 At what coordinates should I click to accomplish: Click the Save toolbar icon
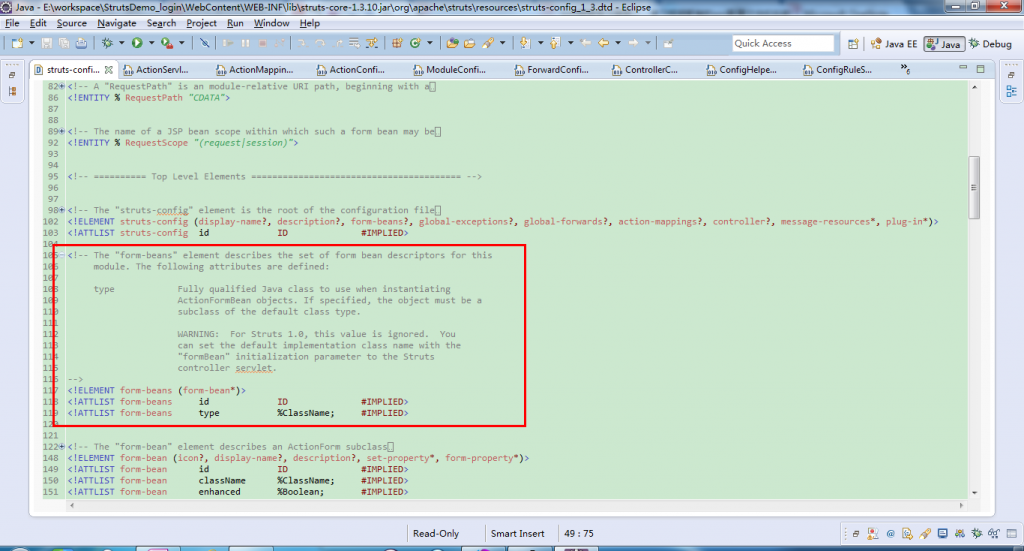pyautogui.click(x=46, y=43)
